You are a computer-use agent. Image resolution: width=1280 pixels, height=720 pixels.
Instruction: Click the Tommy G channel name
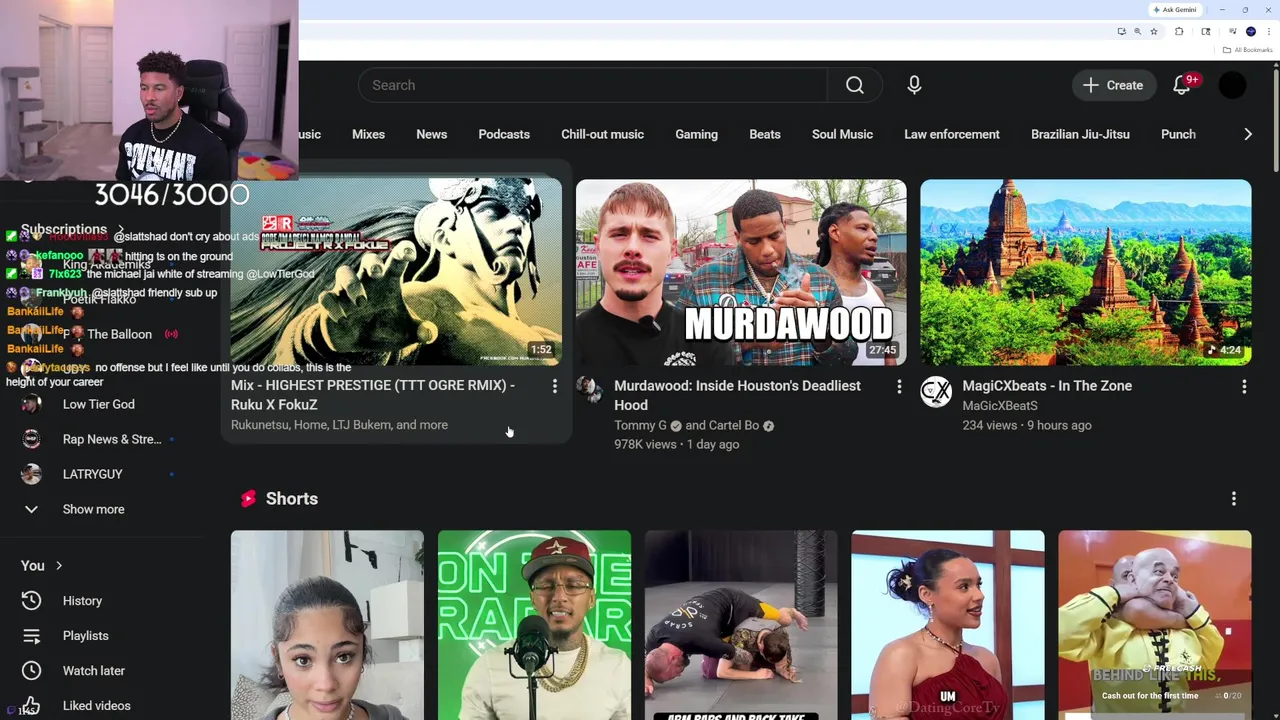coord(640,425)
